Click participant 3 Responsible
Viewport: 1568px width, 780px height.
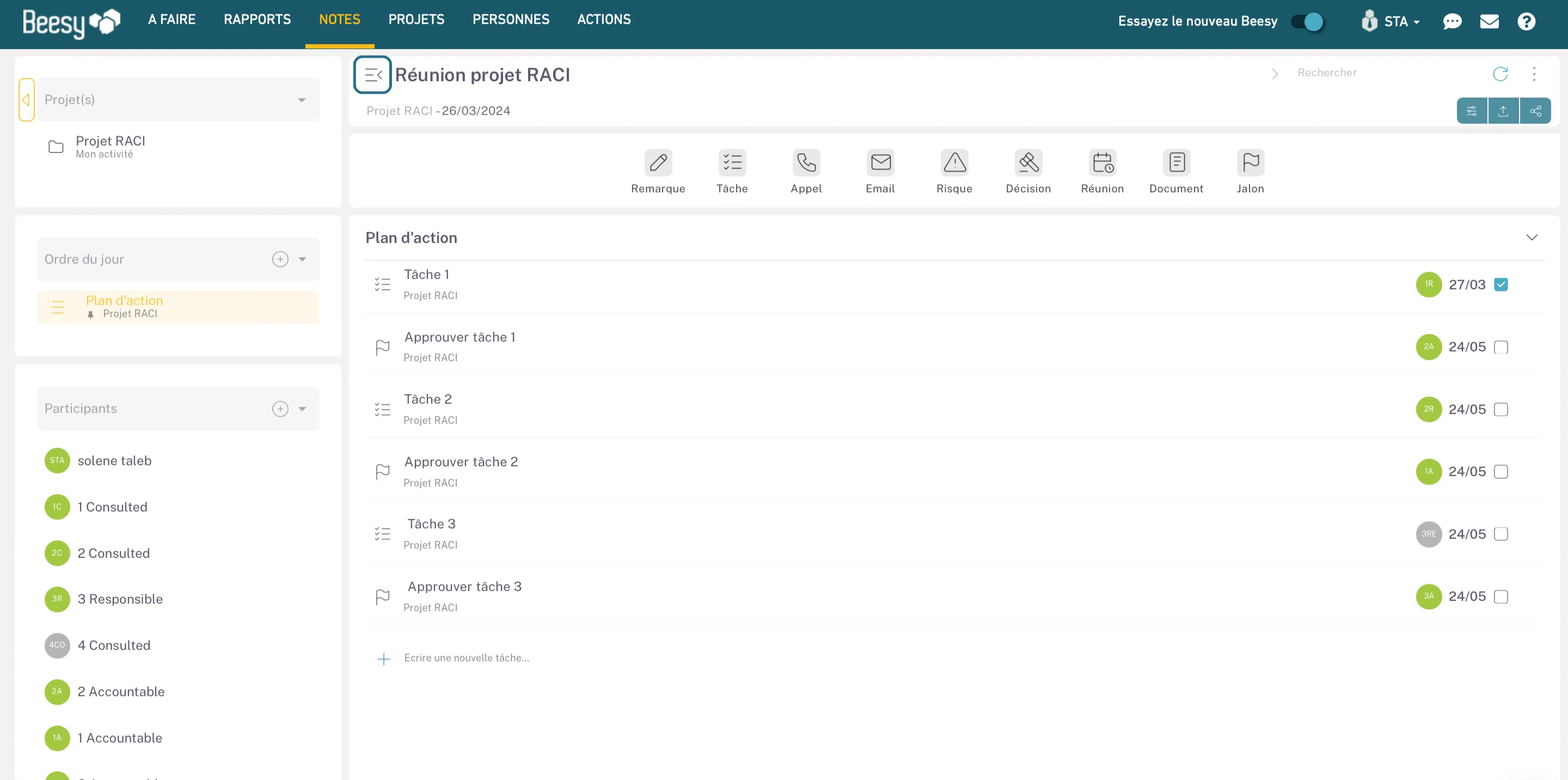[103, 599]
